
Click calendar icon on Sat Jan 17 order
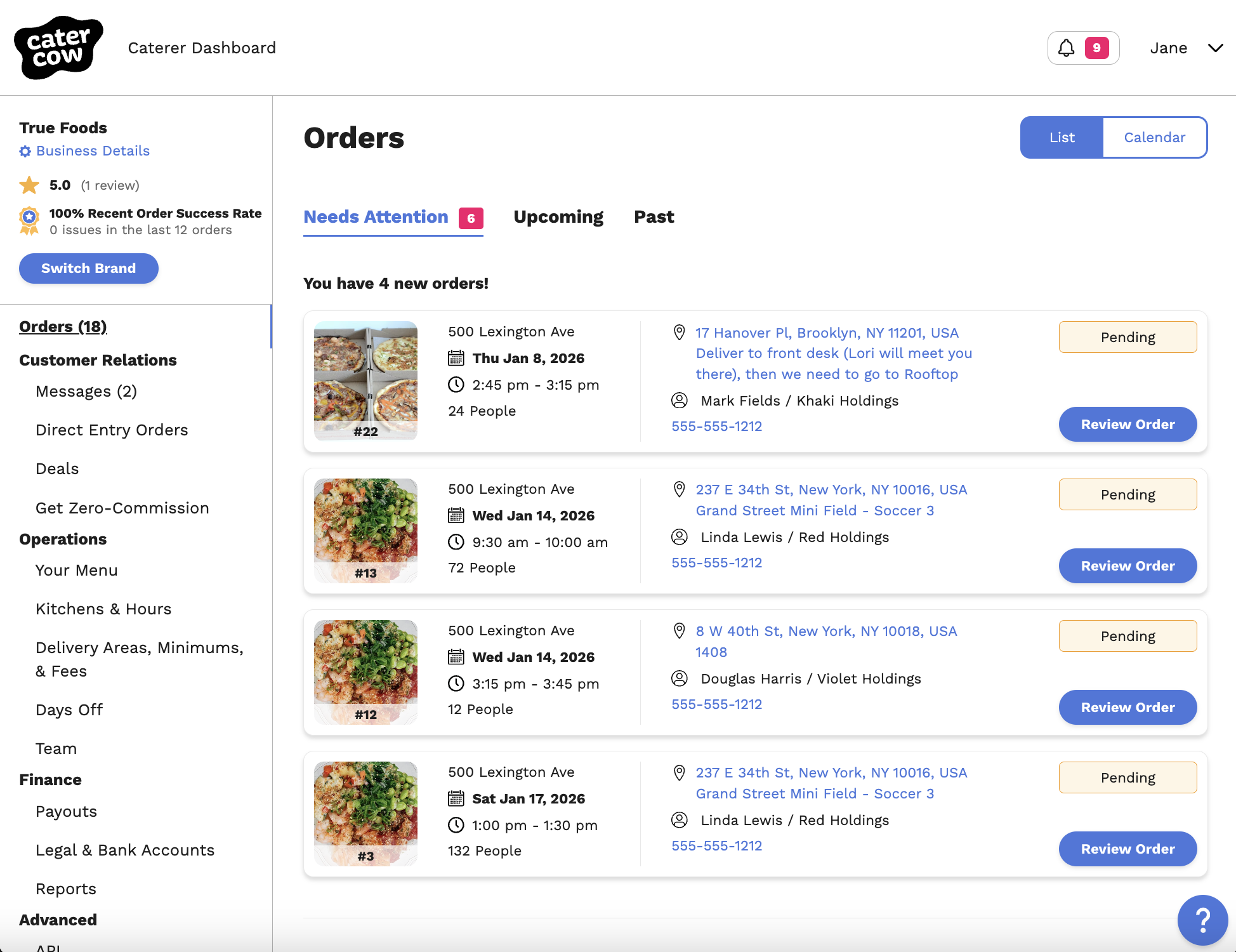456,798
